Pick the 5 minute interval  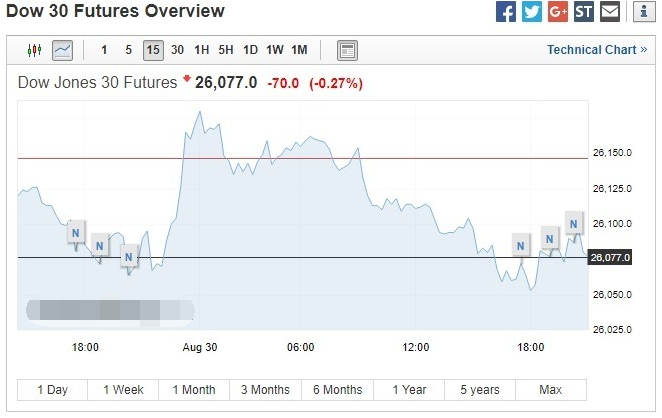[129, 50]
